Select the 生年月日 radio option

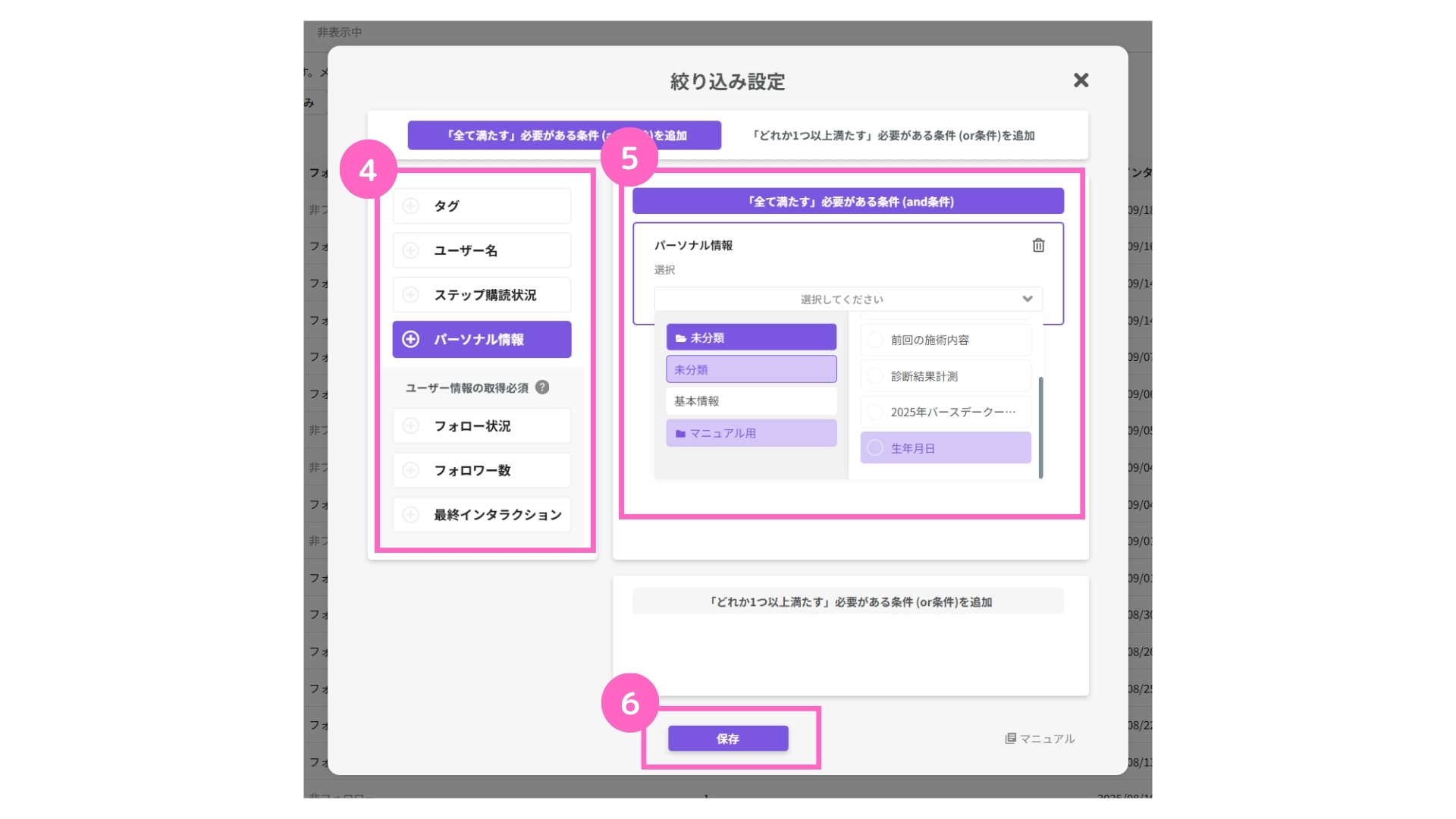coord(875,448)
